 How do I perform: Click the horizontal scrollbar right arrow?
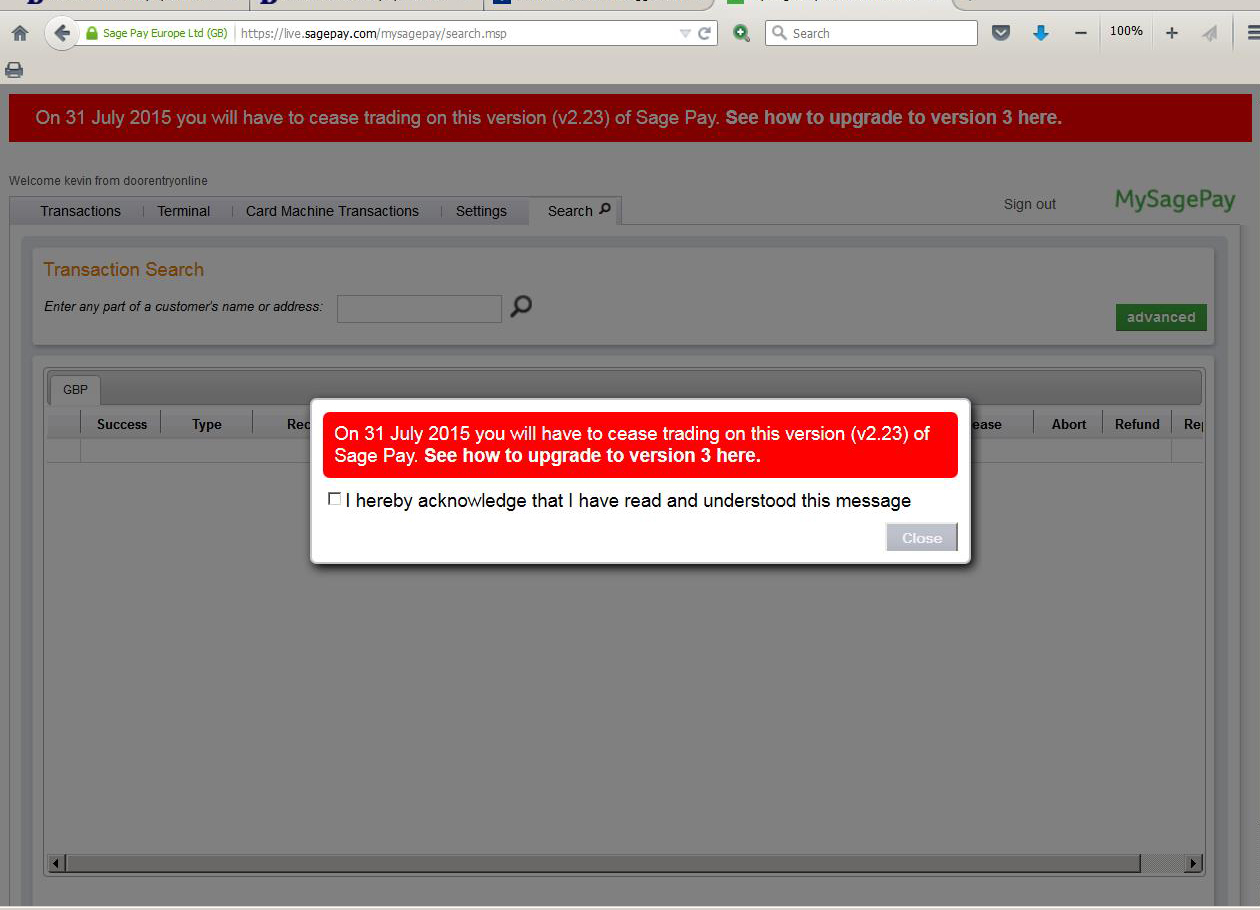1193,863
